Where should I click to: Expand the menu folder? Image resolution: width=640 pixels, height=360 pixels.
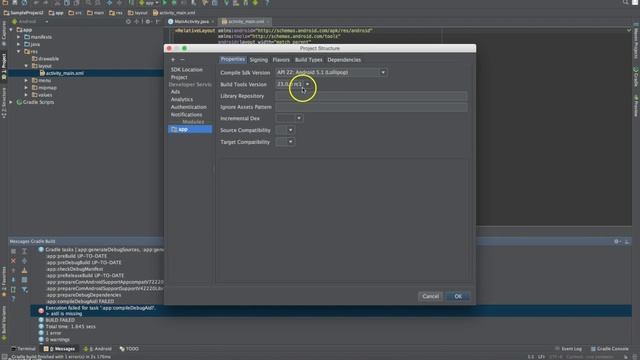[x=26, y=80]
